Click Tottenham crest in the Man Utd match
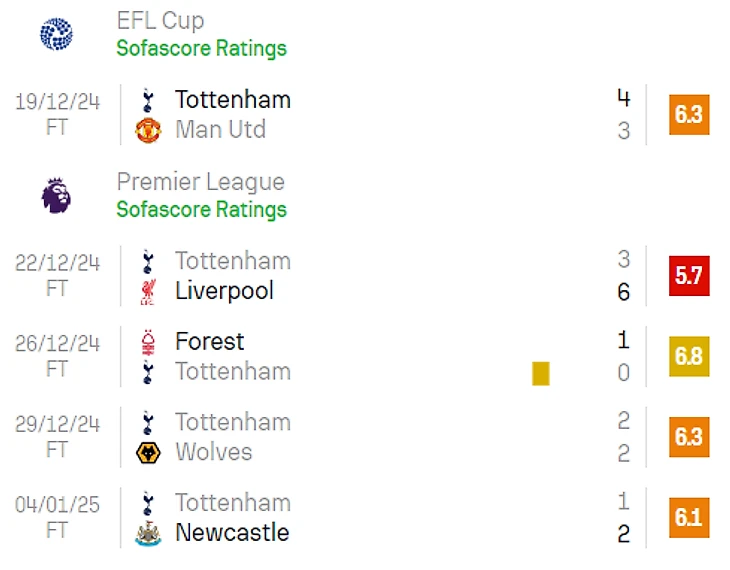The height and width of the screenshot is (570, 730). click(x=148, y=100)
